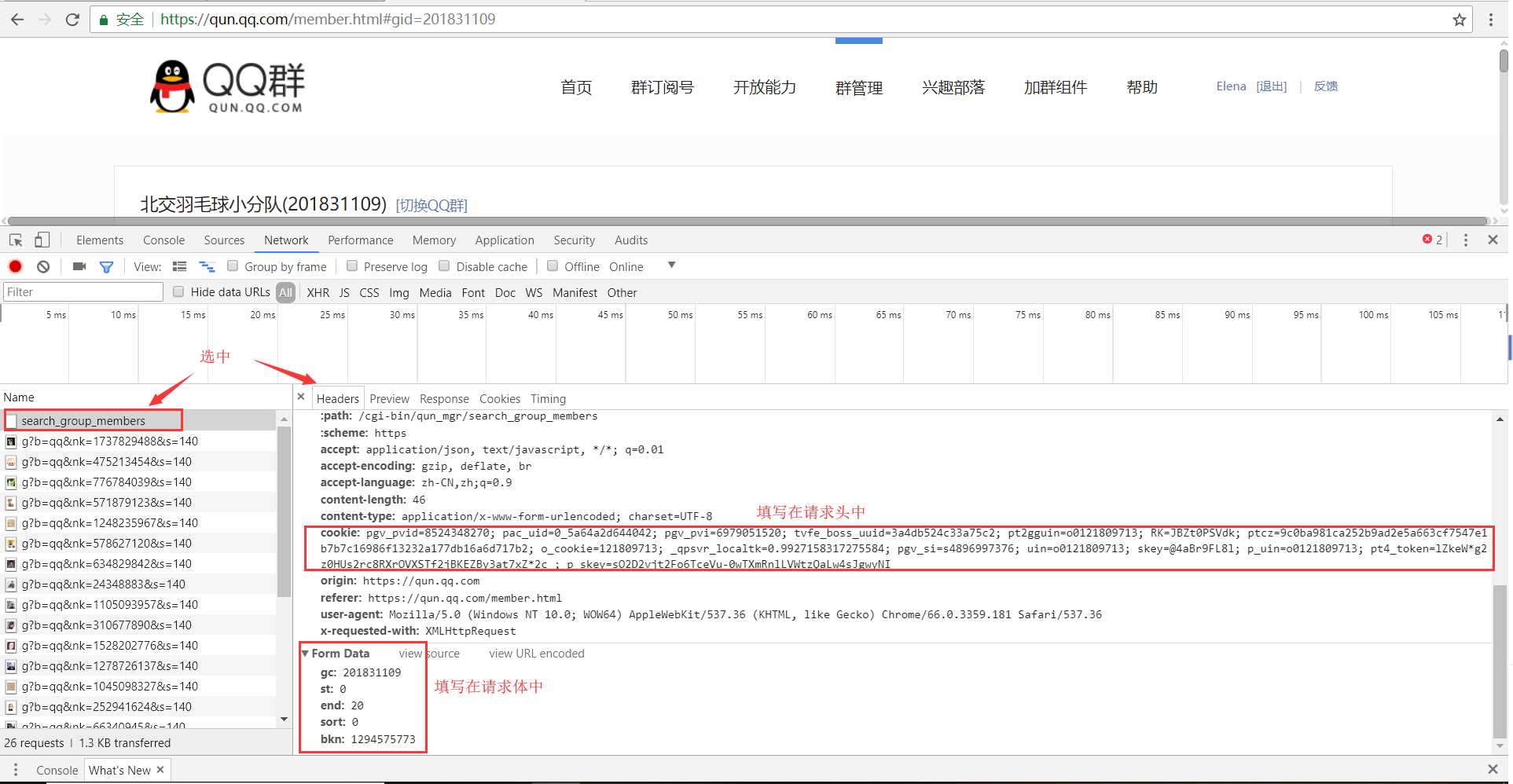Open the Response tab of request

tap(444, 398)
